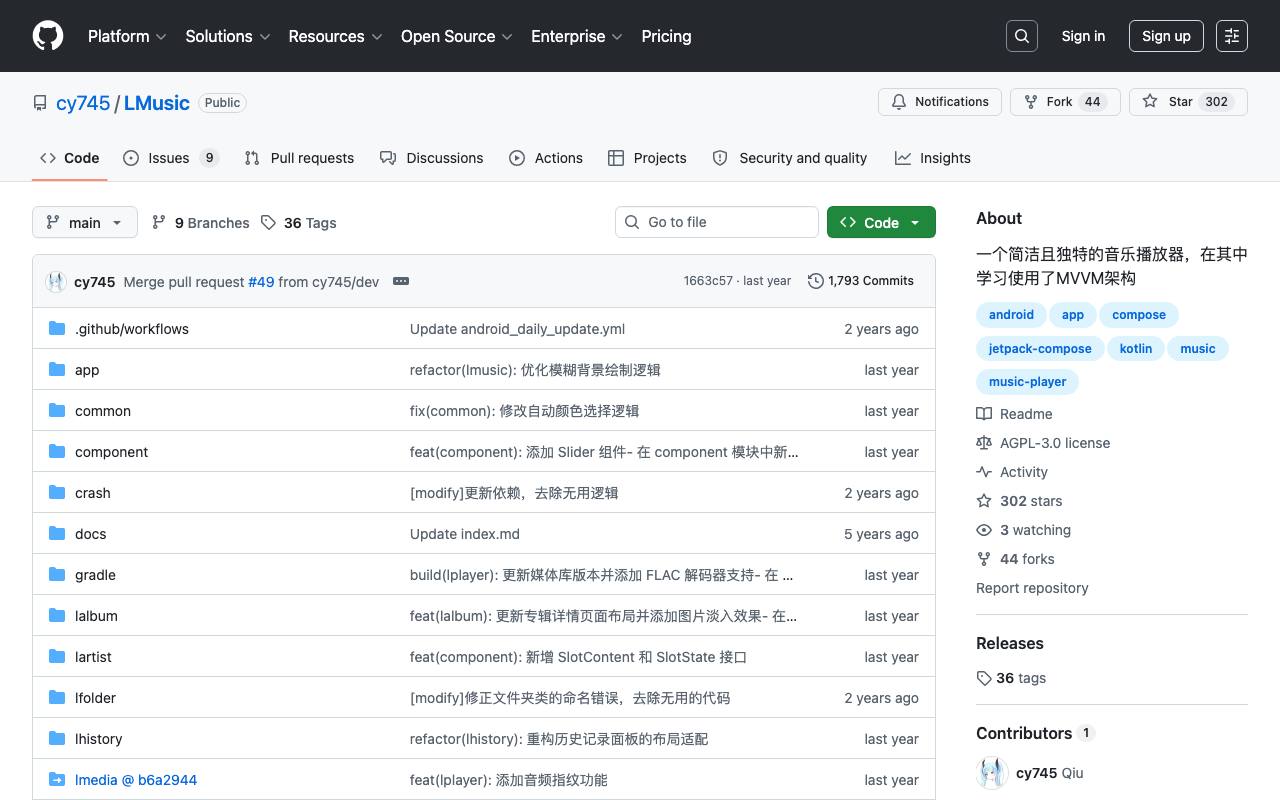Click the common folder icon
Screen dimensions: 1280x800
57,410
